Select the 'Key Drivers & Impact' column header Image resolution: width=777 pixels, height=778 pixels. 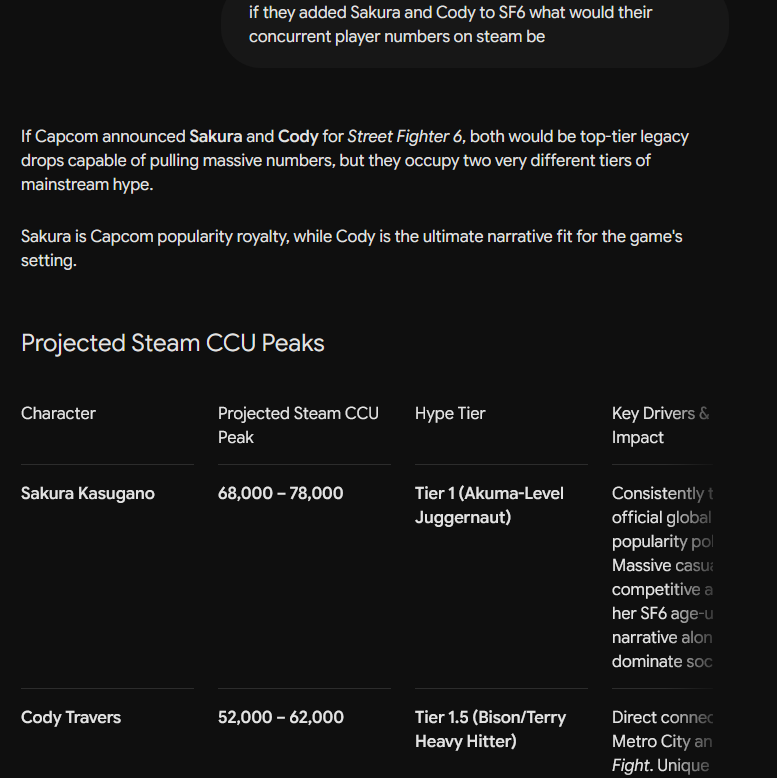[661, 425]
